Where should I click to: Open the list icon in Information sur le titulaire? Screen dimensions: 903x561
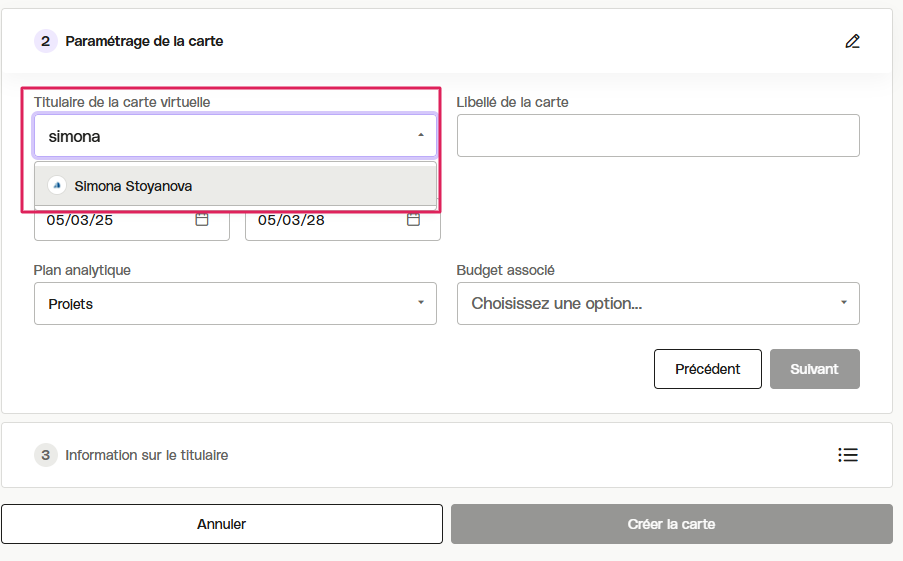tap(848, 455)
